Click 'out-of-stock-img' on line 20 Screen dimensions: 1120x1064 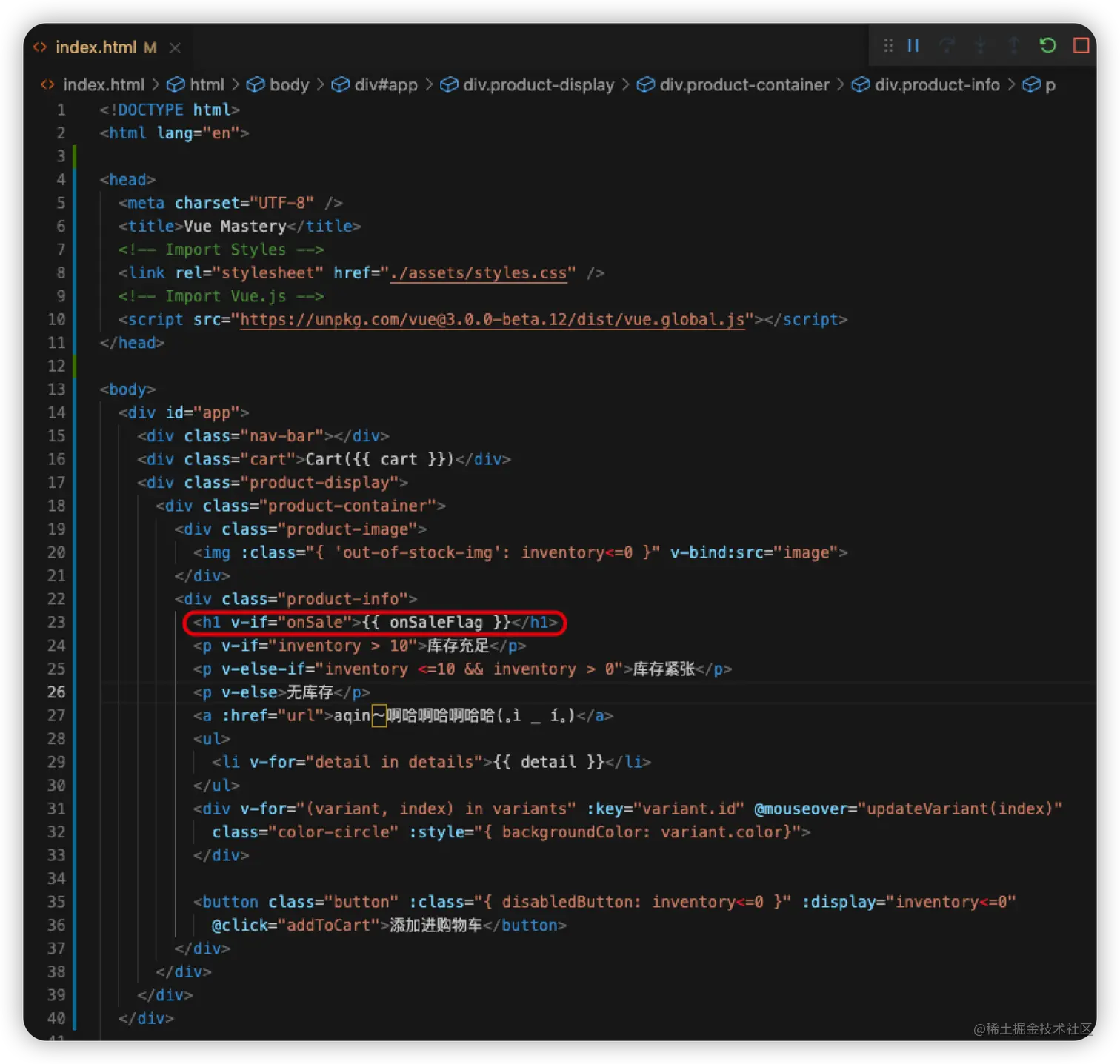(417, 553)
